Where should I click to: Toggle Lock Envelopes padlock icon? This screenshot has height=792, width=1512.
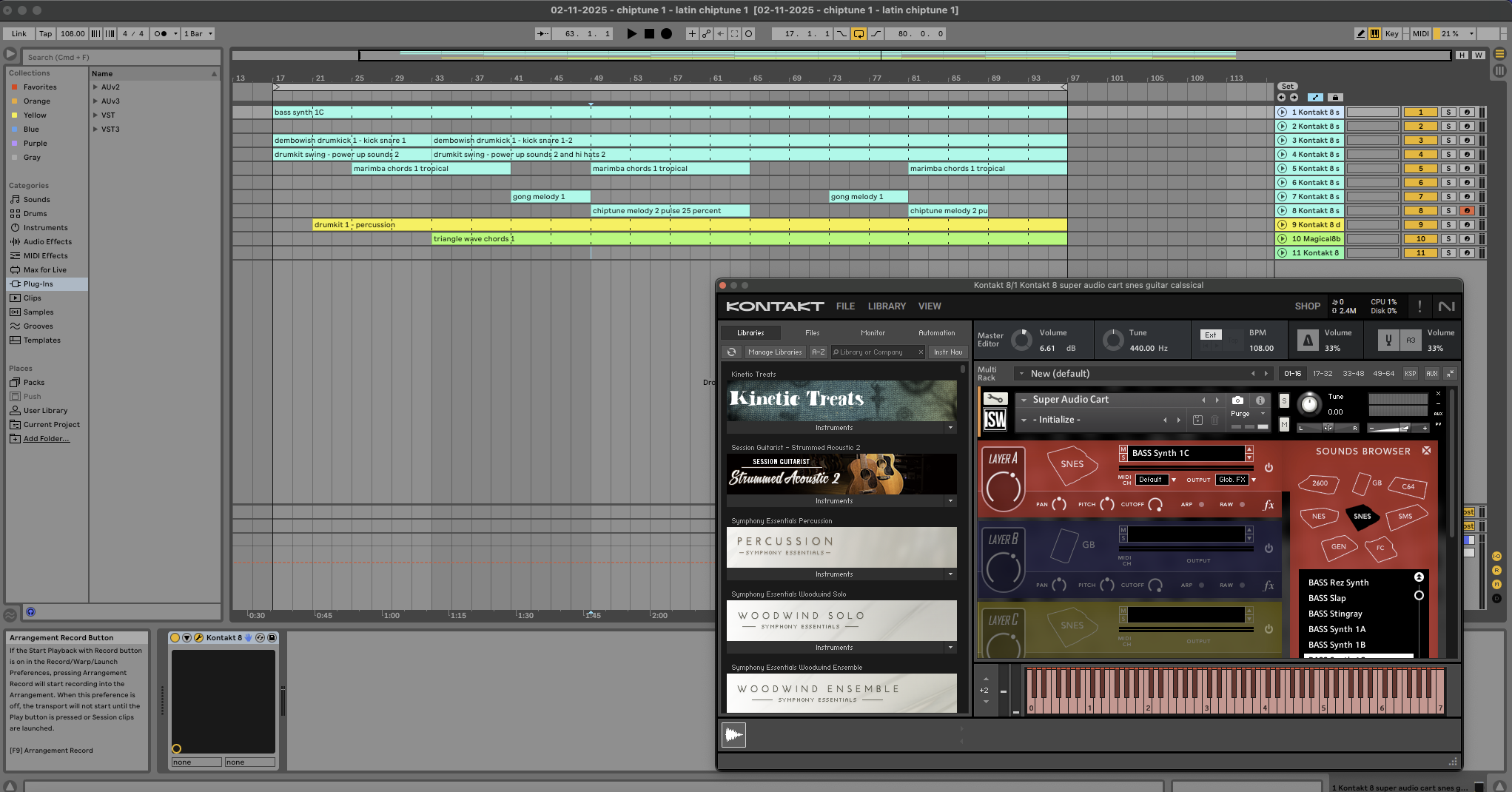coord(1335,97)
